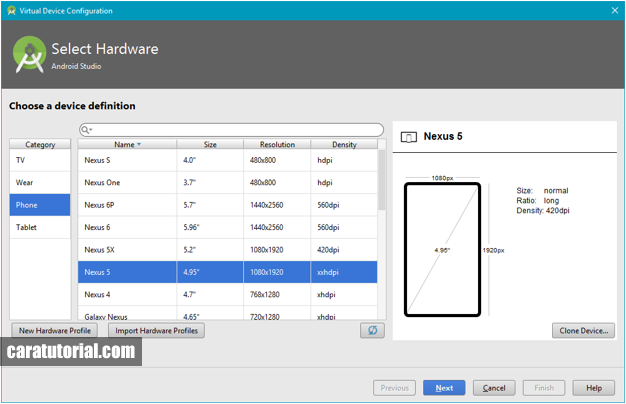The height and width of the screenshot is (404, 626).
Task: Click the 3.7" size cell of Nexus One
Action: click(210, 183)
